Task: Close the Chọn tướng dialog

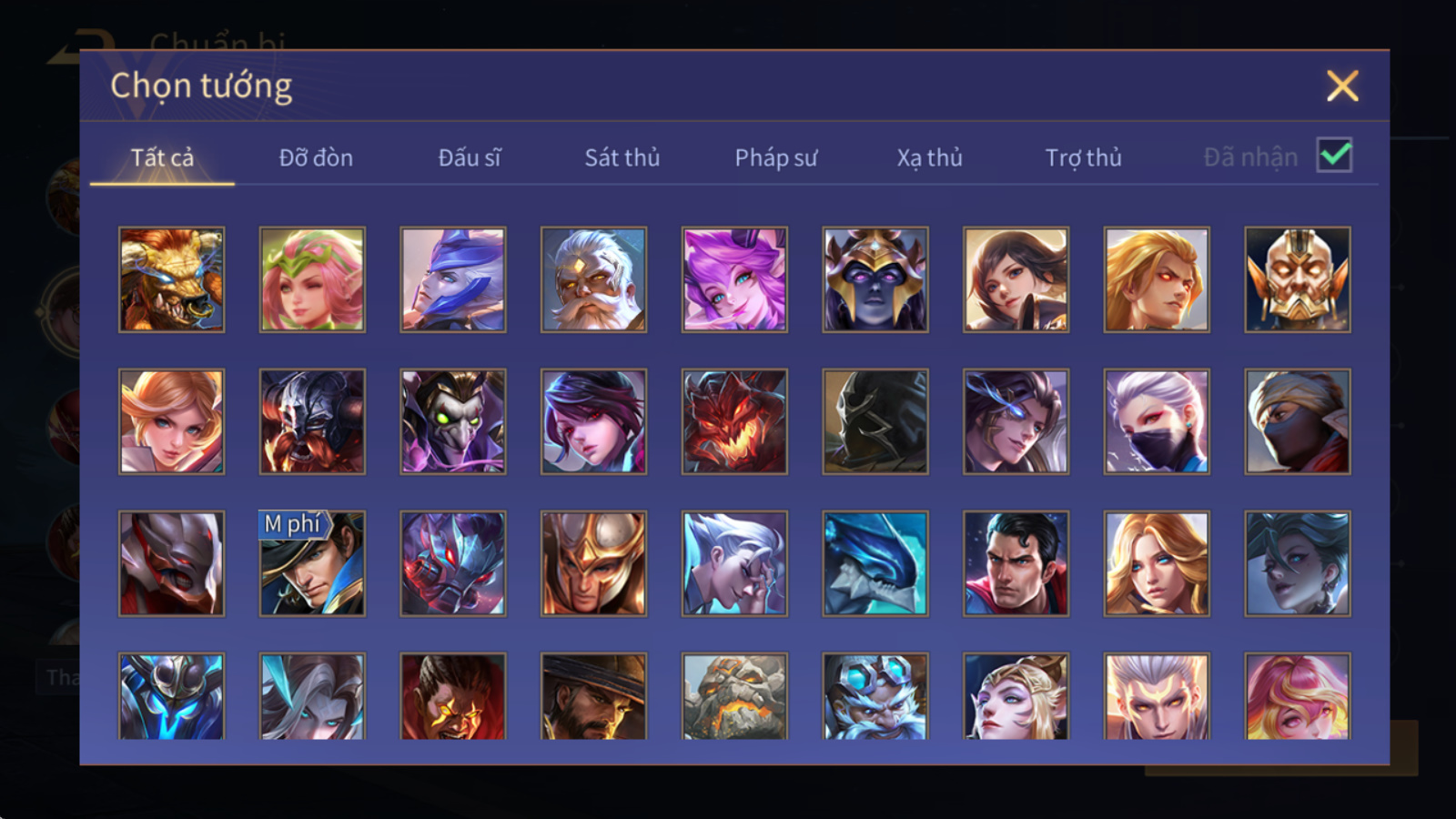Action: tap(1342, 86)
